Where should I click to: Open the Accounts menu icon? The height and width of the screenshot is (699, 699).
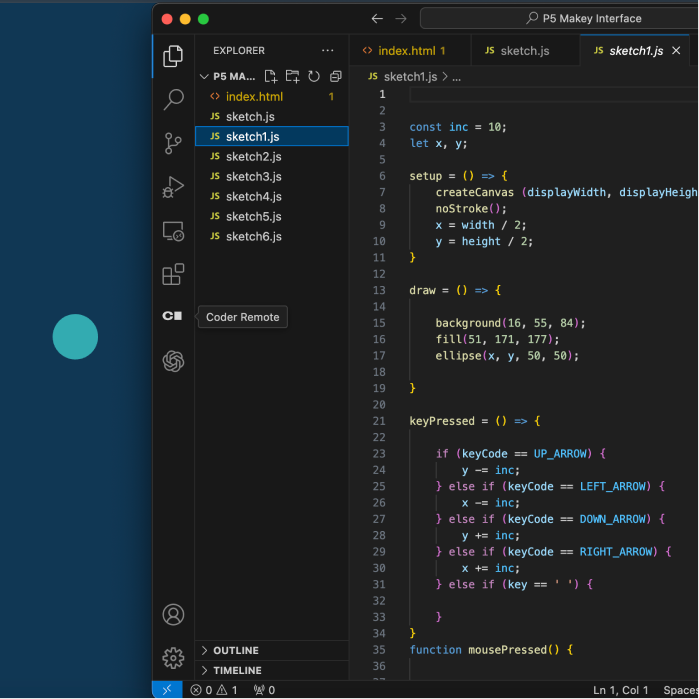click(x=173, y=615)
